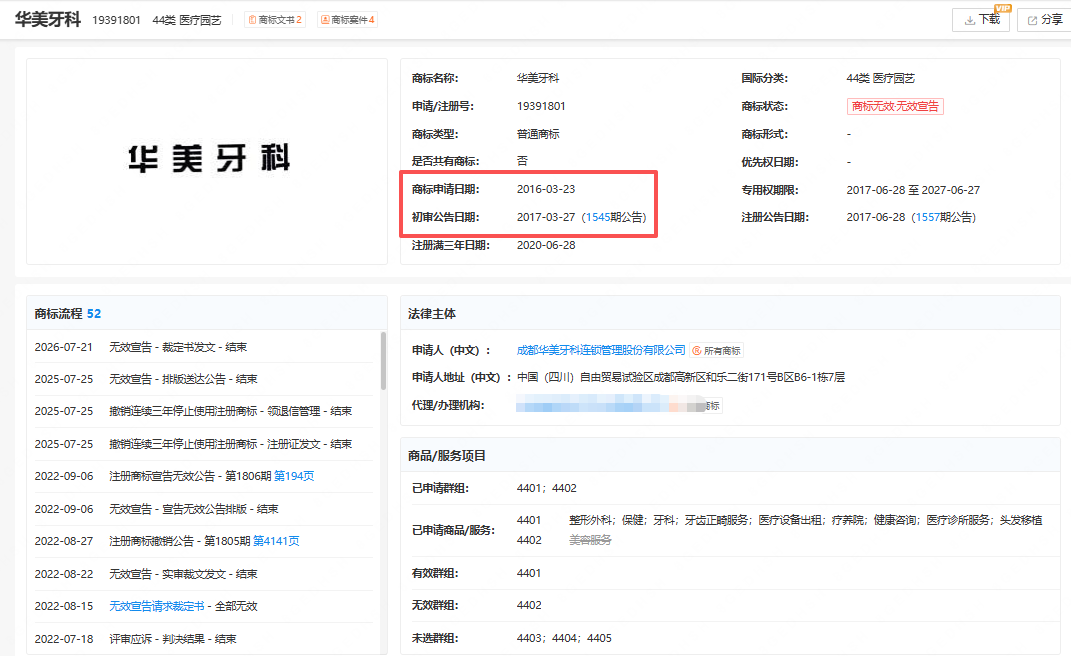1071x656 pixels.
Task: Click the applicant address text
Action: tap(681, 377)
